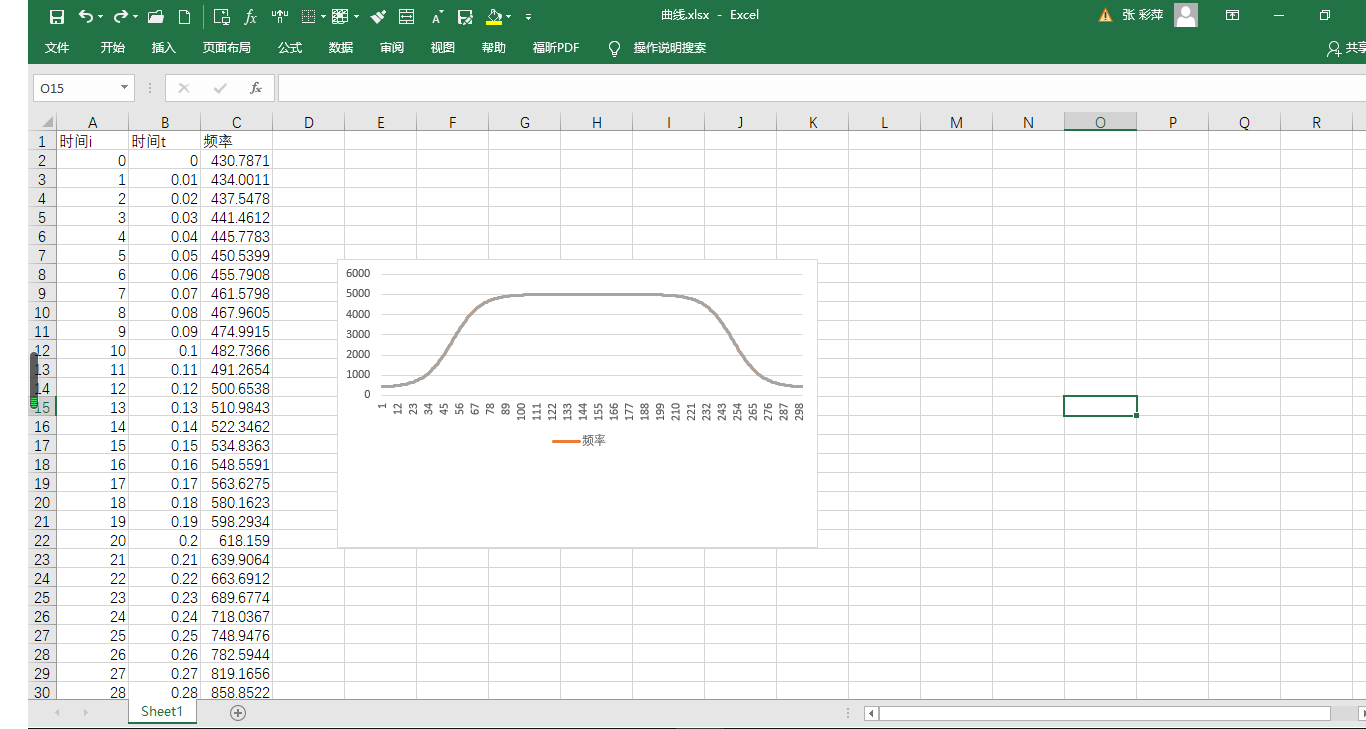
Task: Expand the Name Box dropdown arrow
Action: (x=125, y=88)
